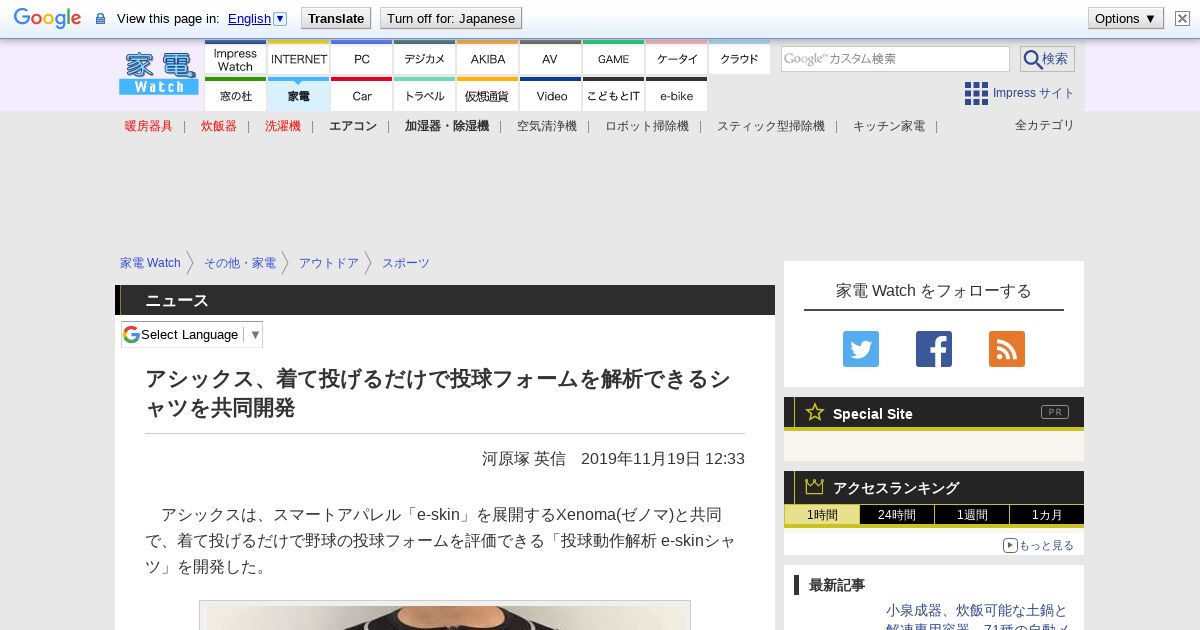Image resolution: width=1200 pixels, height=630 pixels.
Task: Click 家電 Watch breadcrumb link
Action: tap(150, 263)
